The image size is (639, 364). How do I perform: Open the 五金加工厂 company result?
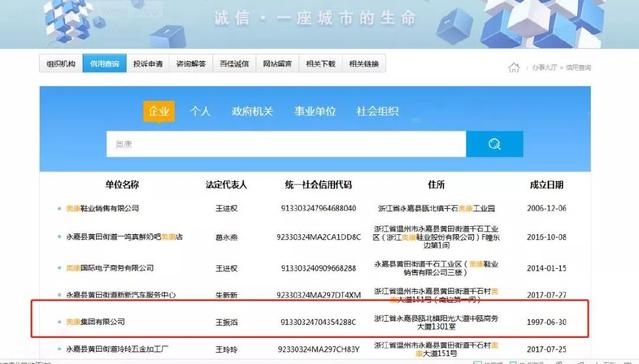[117, 349]
